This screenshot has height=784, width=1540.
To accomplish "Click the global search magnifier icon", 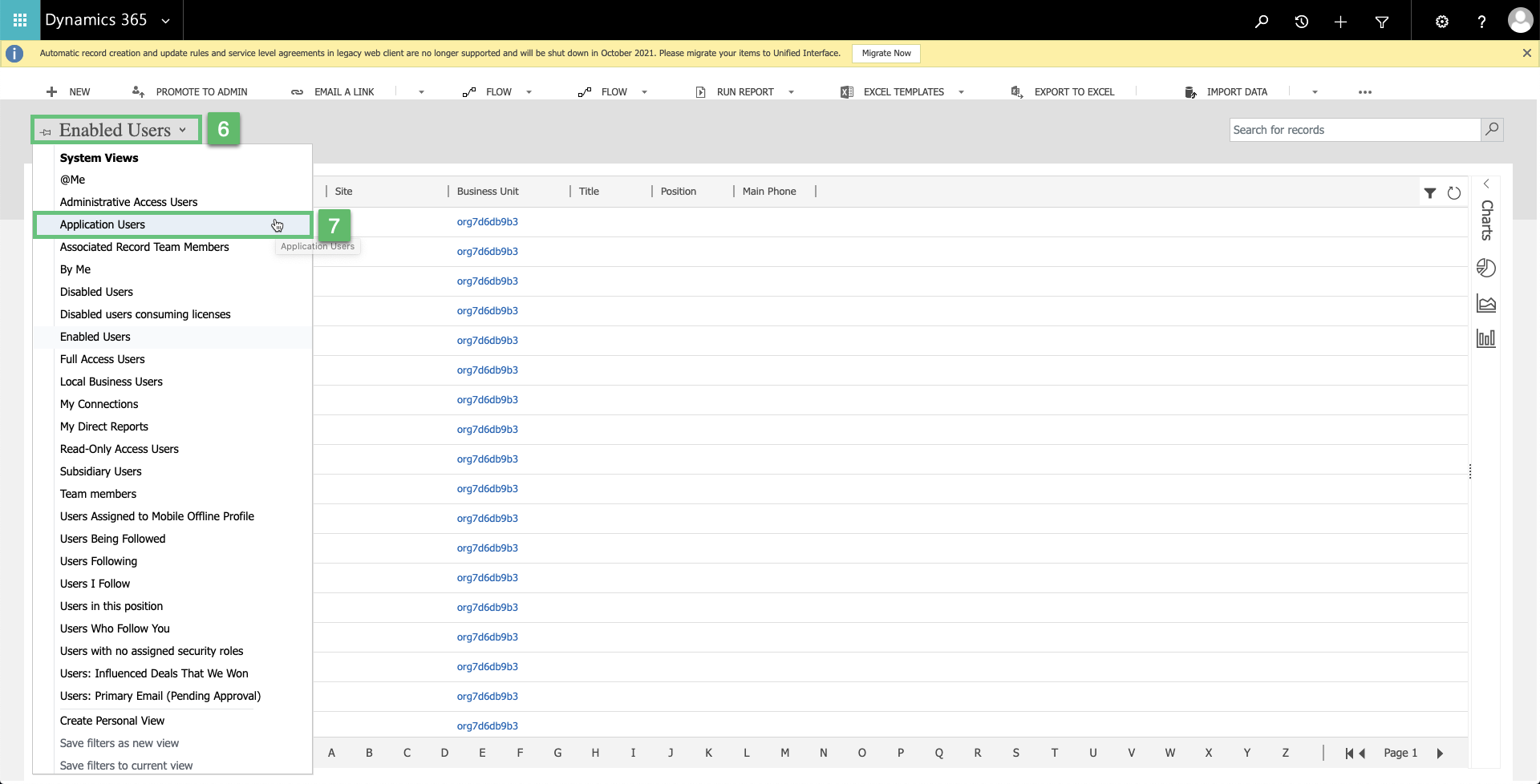I will [1262, 21].
